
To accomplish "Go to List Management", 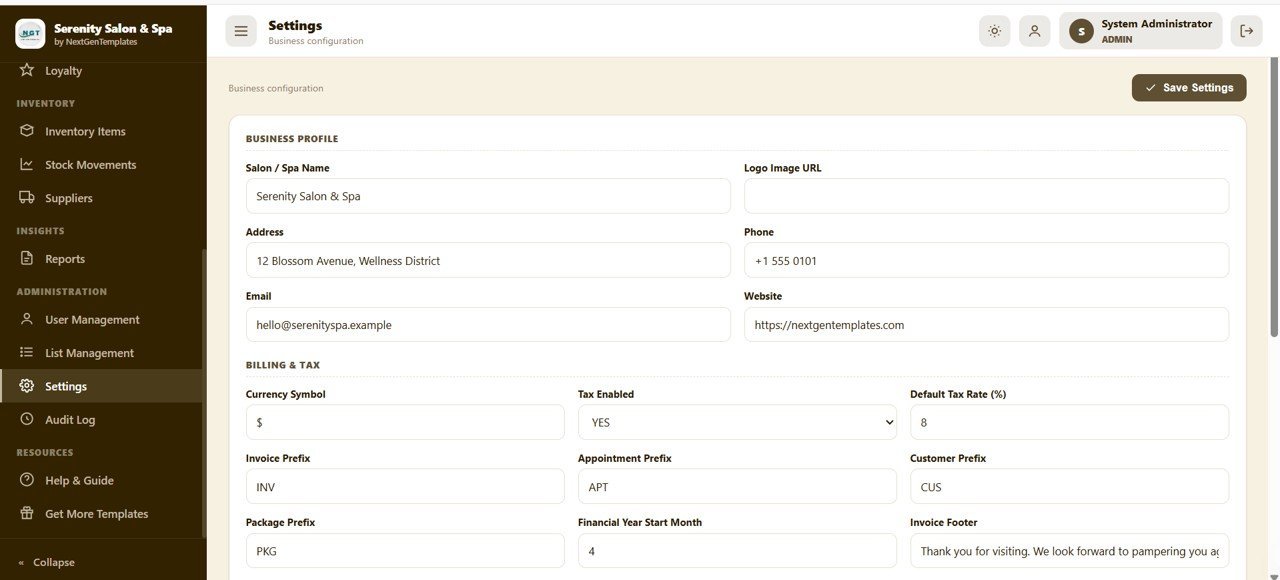I will tap(101, 352).
